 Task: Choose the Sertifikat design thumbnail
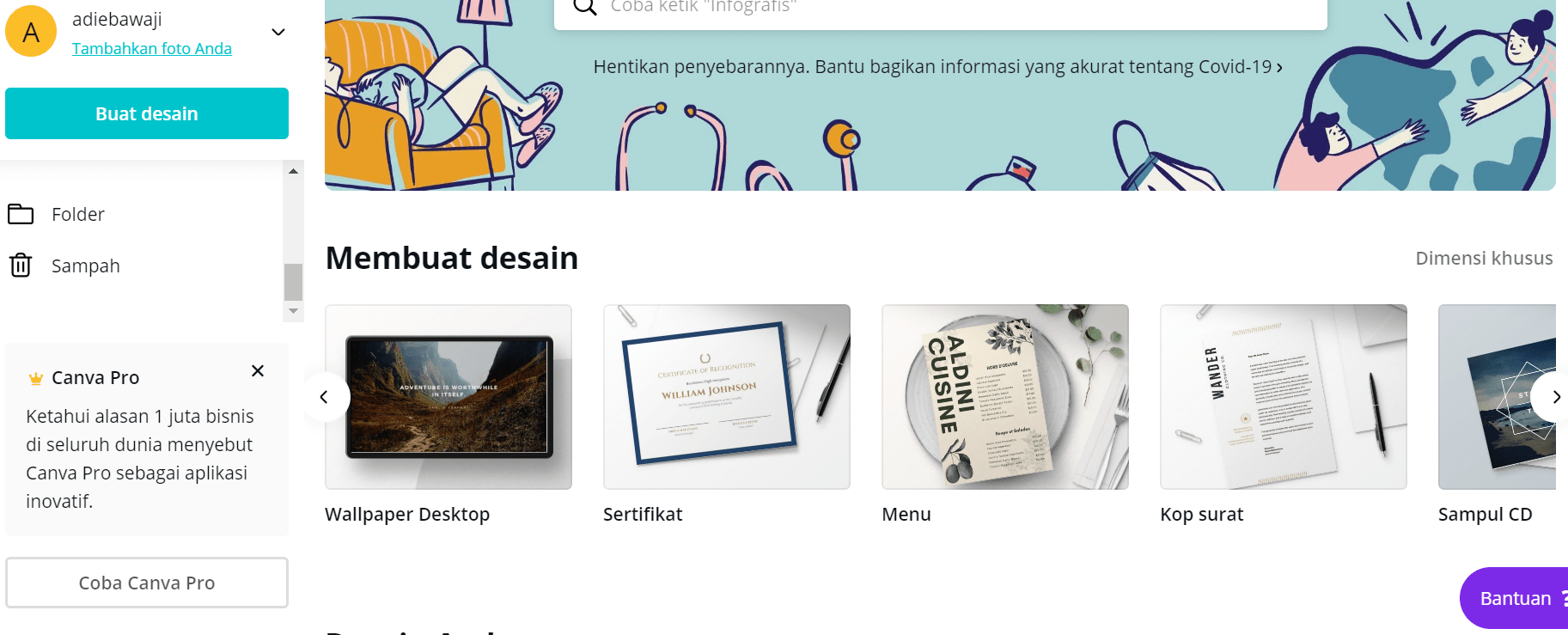[727, 397]
